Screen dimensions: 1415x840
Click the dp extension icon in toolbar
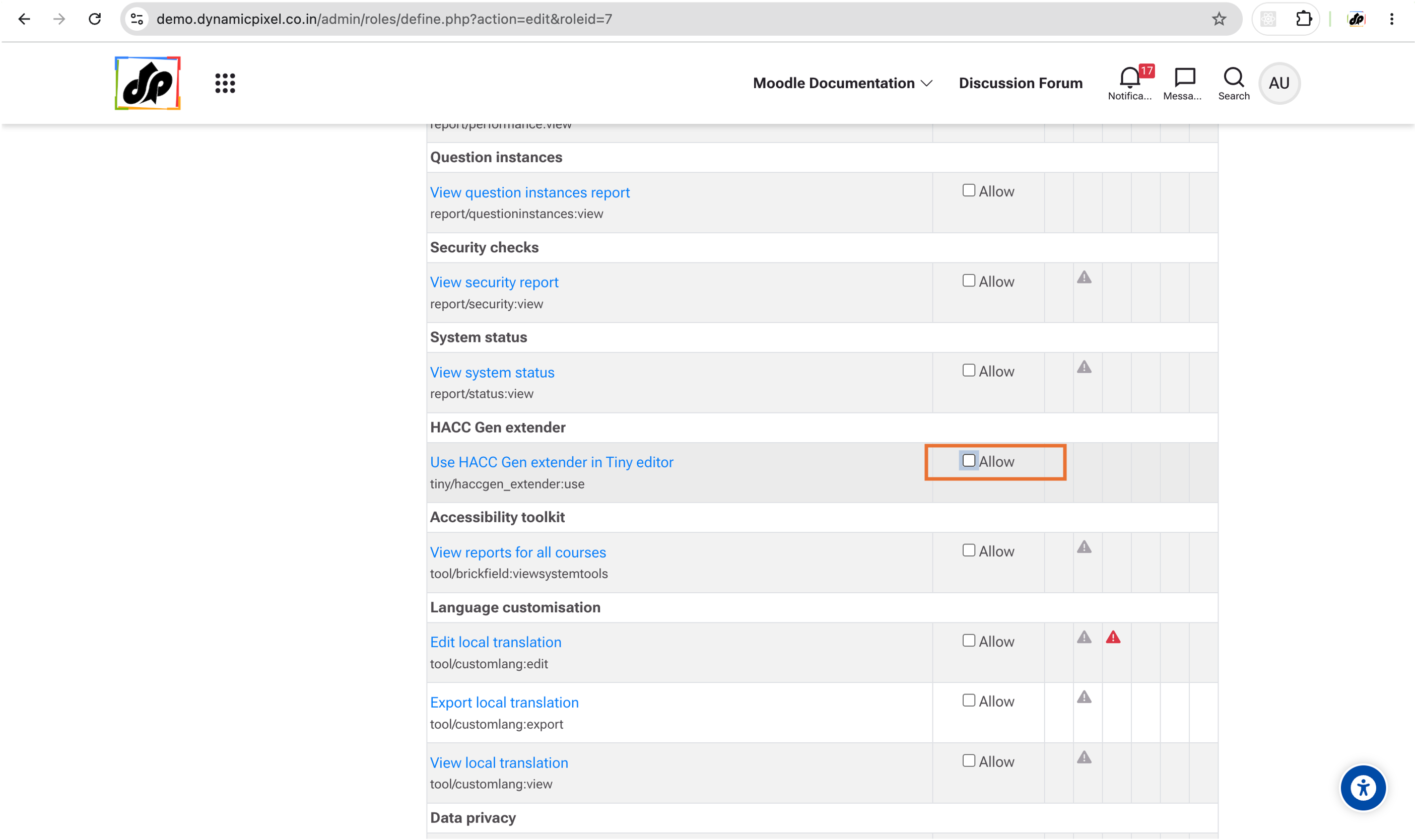point(1356,19)
